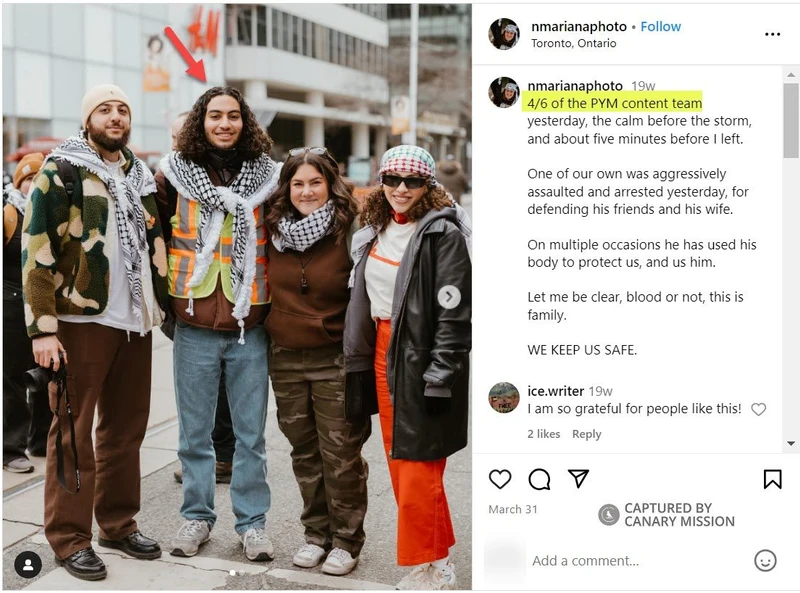The image size is (800, 593).
Task: View the 2 likes on comment
Action: click(x=543, y=434)
